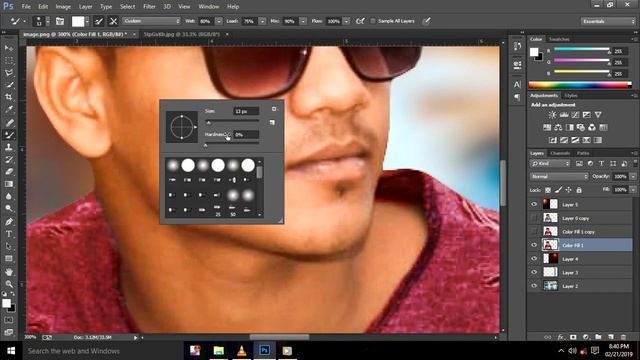This screenshot has height=360, width=640.
Task: Select the Horizontal Type tool
Action: point(9,234)
